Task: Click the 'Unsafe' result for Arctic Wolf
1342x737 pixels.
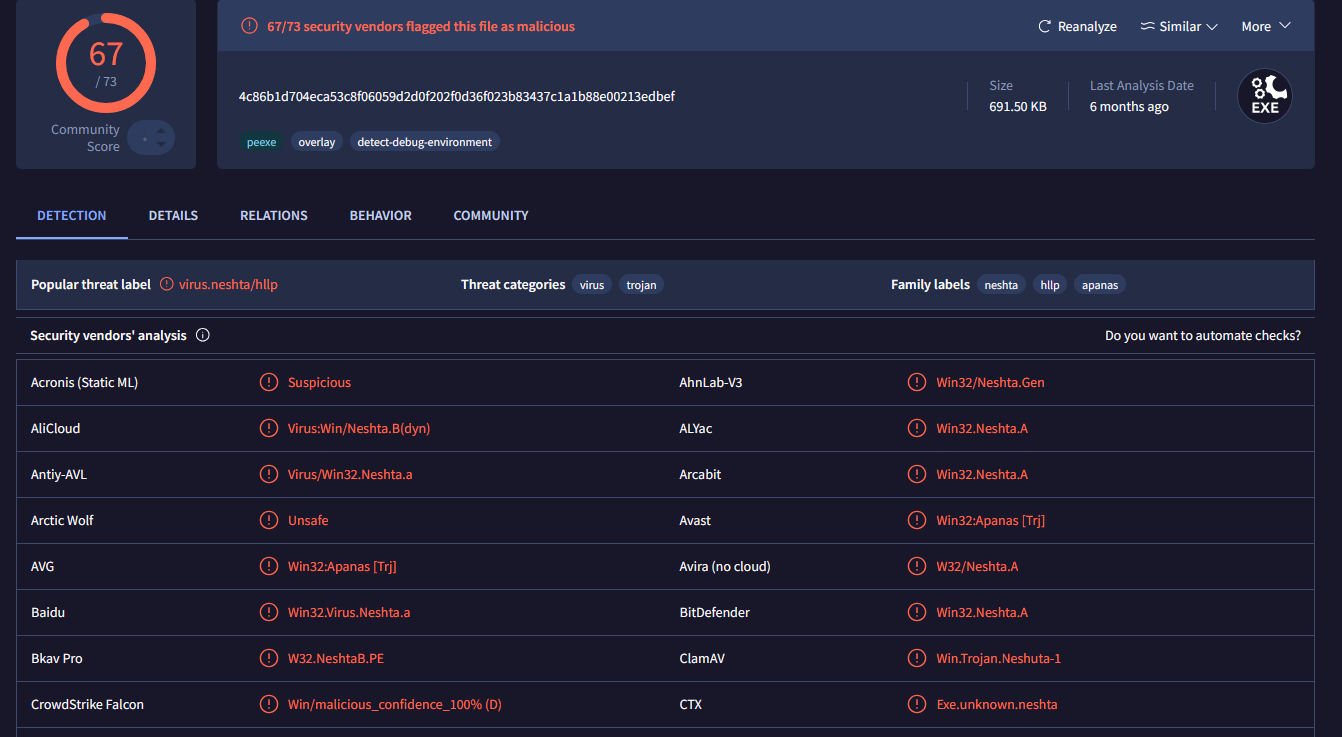Action: tap(308, 520)
